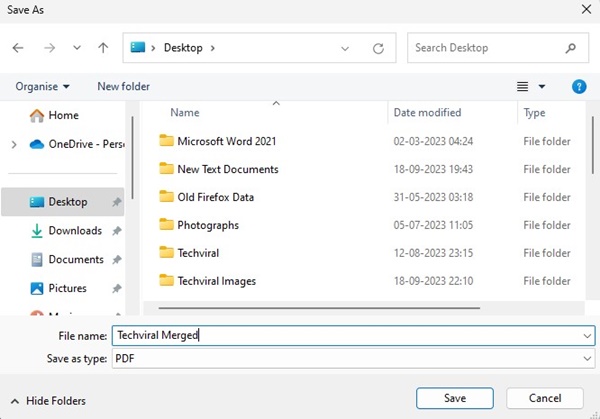Click the New Text Documents folder icon
Screen dimensions: 600x419
point(166,168)
